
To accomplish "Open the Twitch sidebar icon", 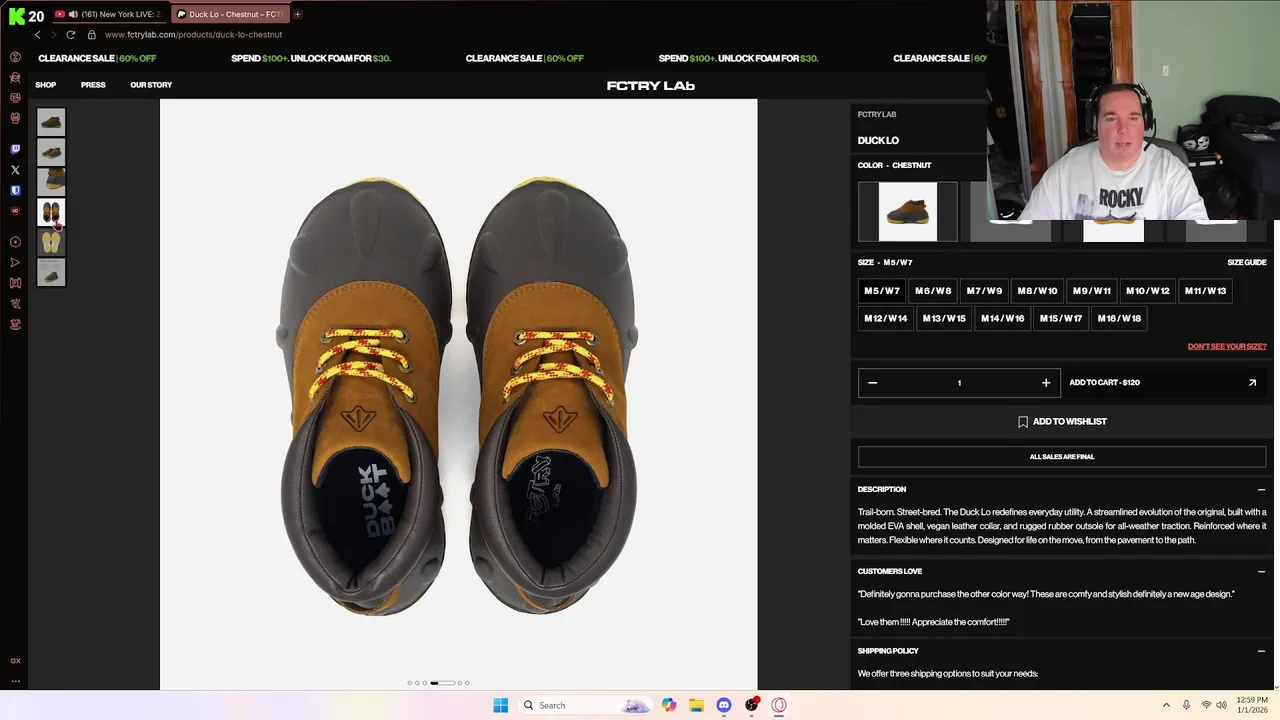I will point(15,149).
